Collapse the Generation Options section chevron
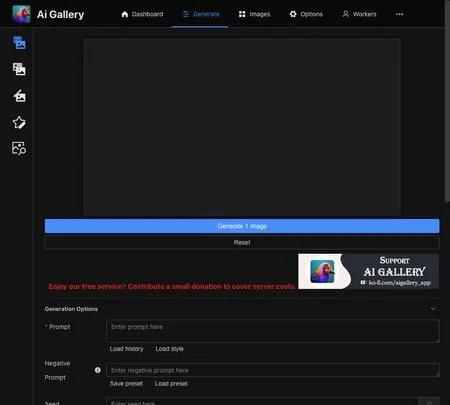 433,309
